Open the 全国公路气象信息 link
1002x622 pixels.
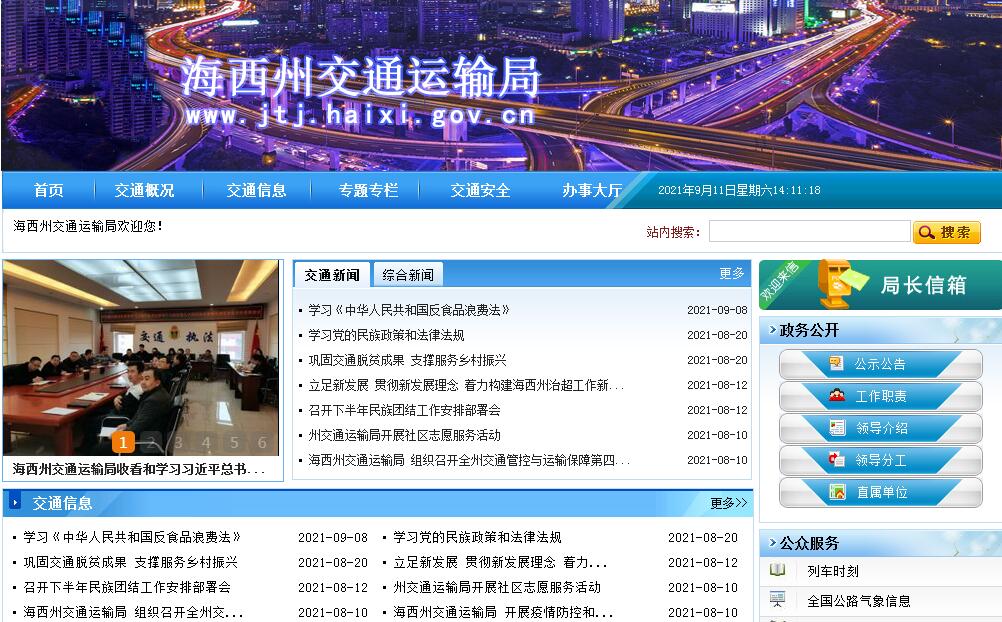[858, 601]
